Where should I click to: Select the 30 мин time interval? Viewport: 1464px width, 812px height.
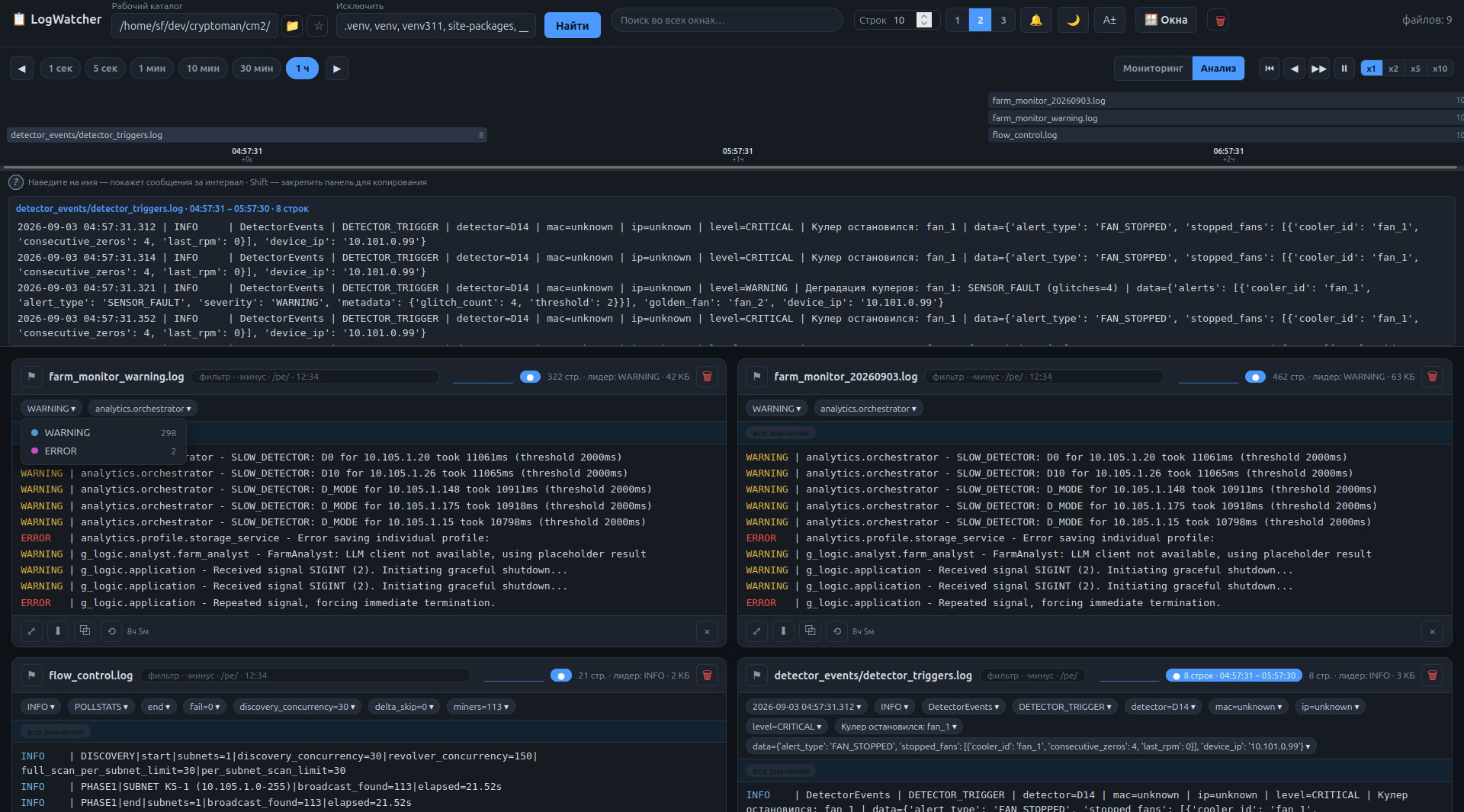pyautogui.click(x=256, y=69)
